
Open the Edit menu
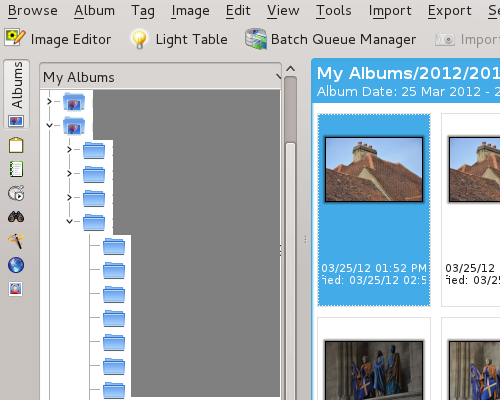[238, 10]
